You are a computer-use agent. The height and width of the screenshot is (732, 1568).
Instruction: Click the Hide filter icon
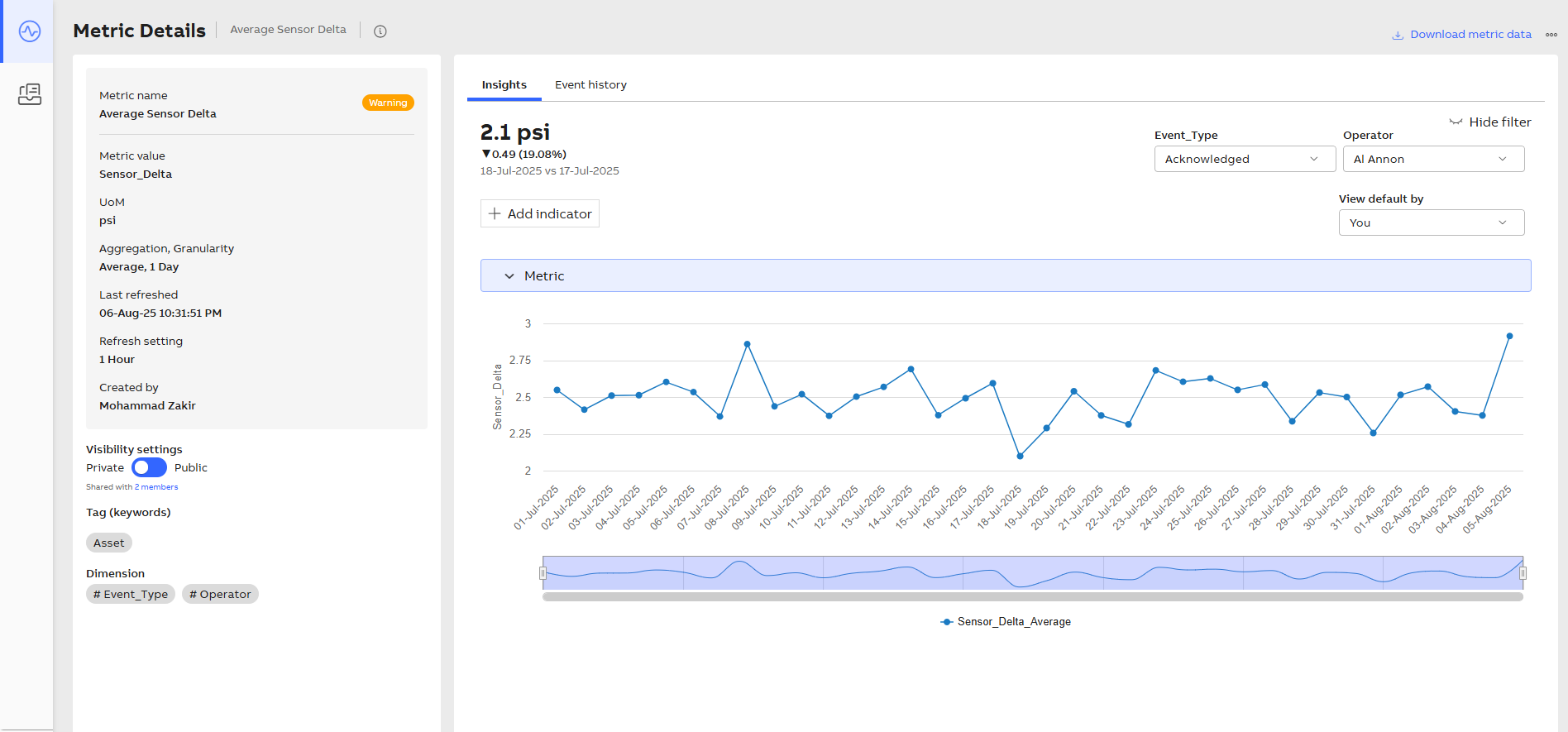(1456, 122)
